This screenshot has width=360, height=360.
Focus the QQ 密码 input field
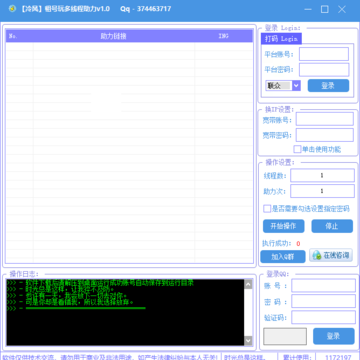point(323,301)
